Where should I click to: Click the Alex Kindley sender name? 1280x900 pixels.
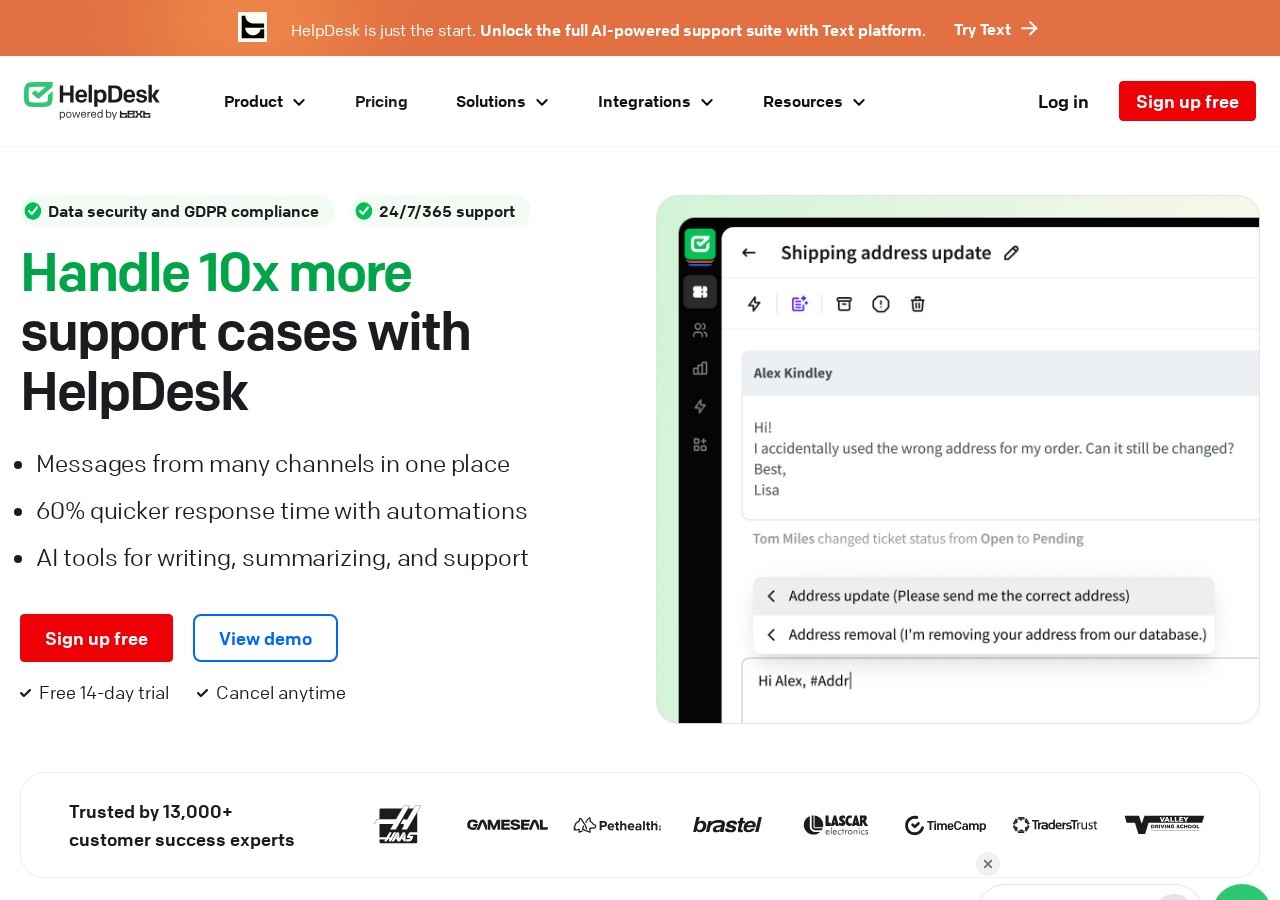coord(793,373)
